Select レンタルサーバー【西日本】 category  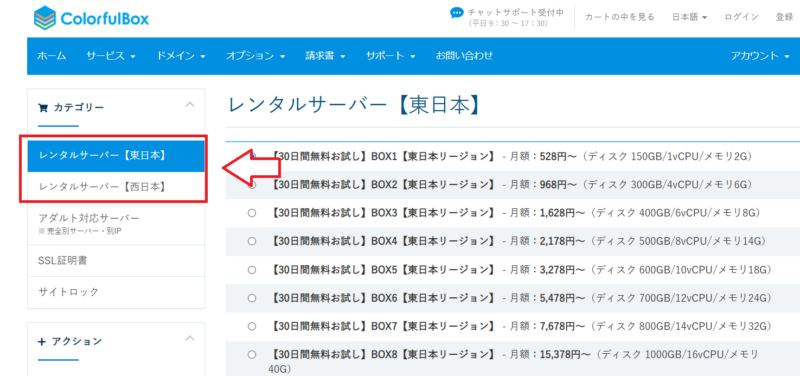pyautogui.click(x=116, y=187)
